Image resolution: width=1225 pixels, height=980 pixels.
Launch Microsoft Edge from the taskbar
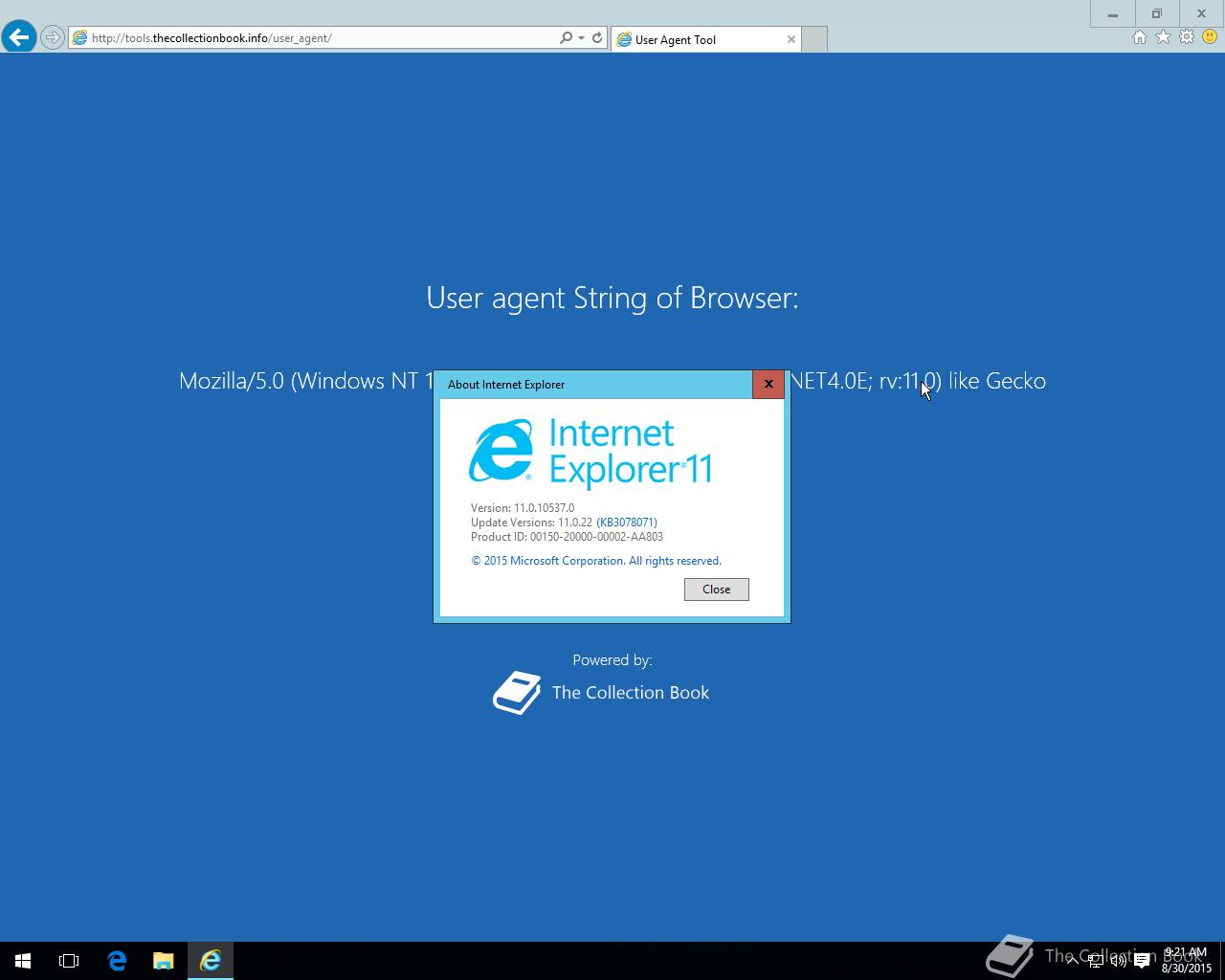(117, 961)
